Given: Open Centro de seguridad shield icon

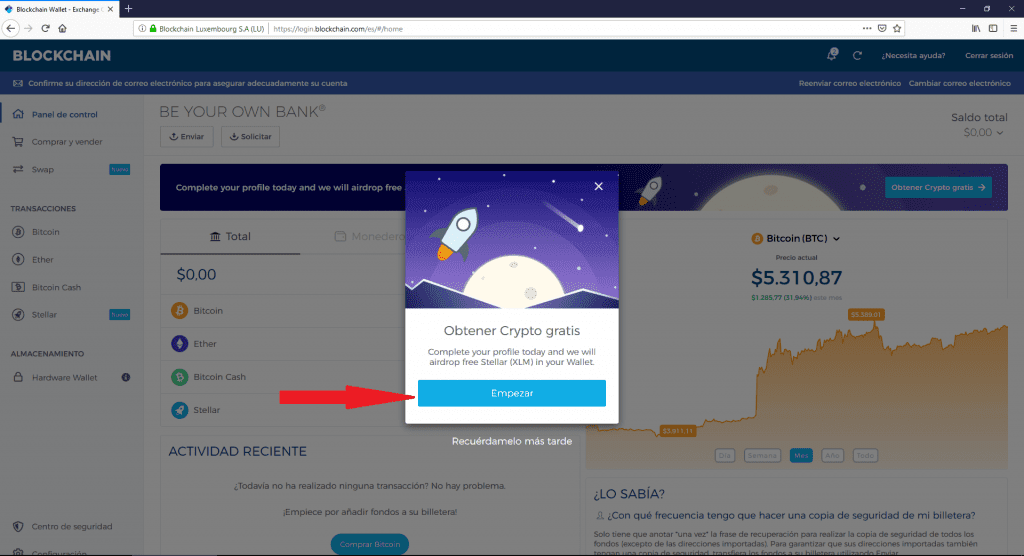Looking at the screenshot, I should [x=18, y=527].
